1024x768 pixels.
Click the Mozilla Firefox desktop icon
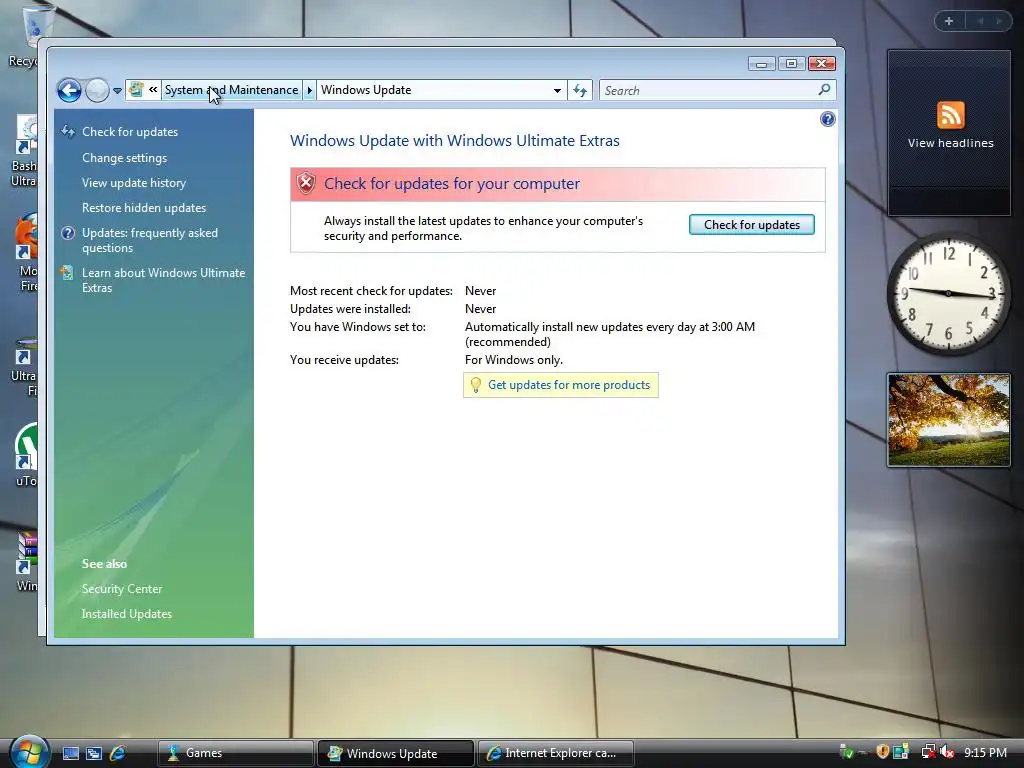point(26,251)
